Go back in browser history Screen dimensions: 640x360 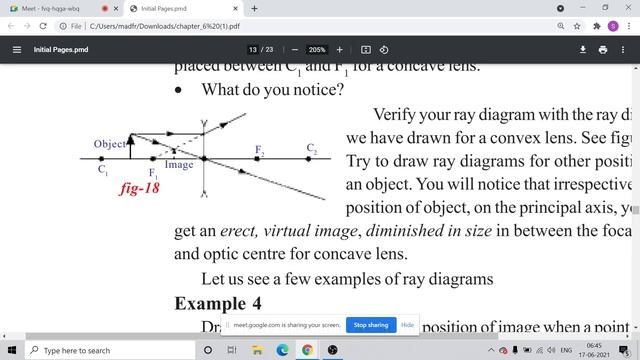pos(11,26)
